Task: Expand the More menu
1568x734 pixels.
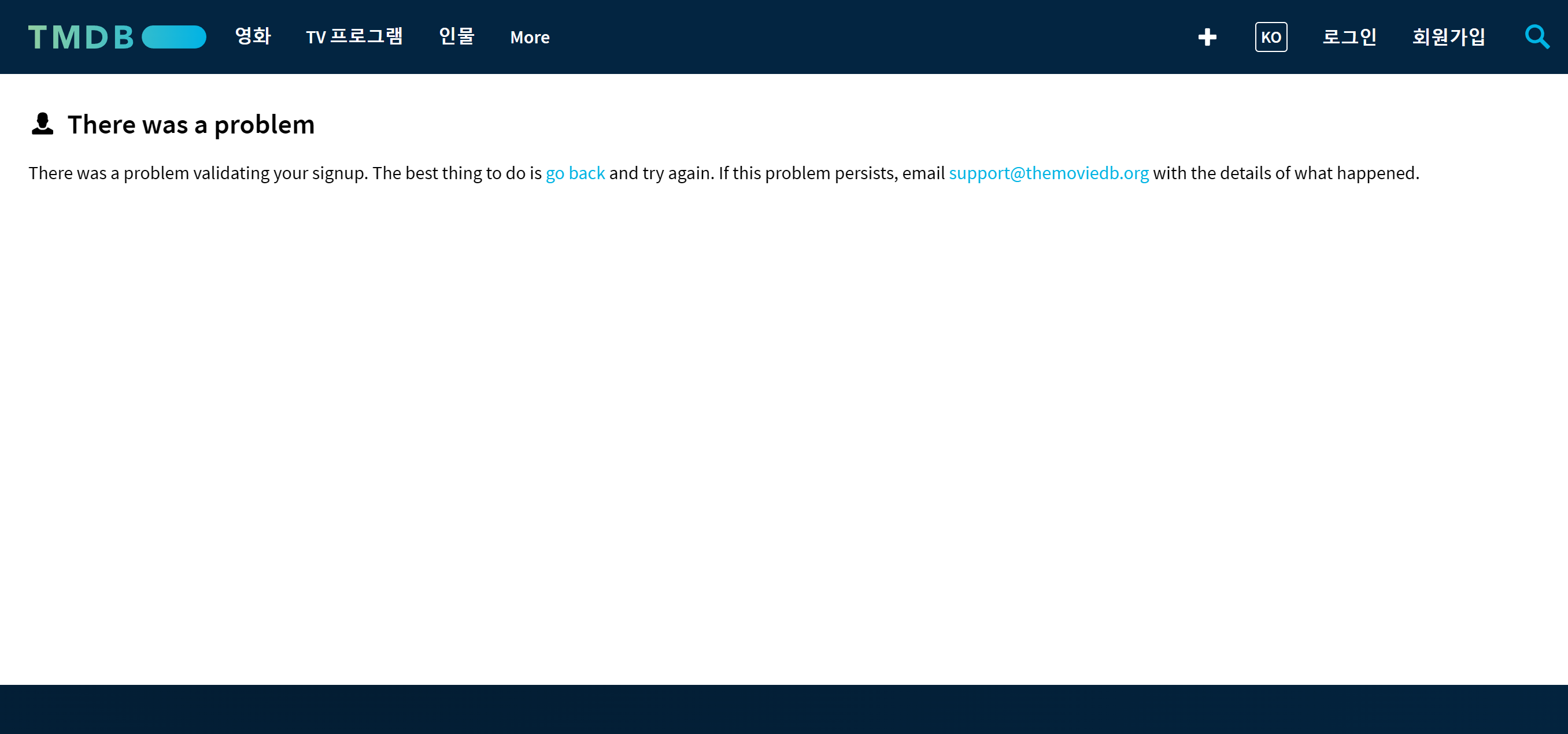Action: (530, 38)
